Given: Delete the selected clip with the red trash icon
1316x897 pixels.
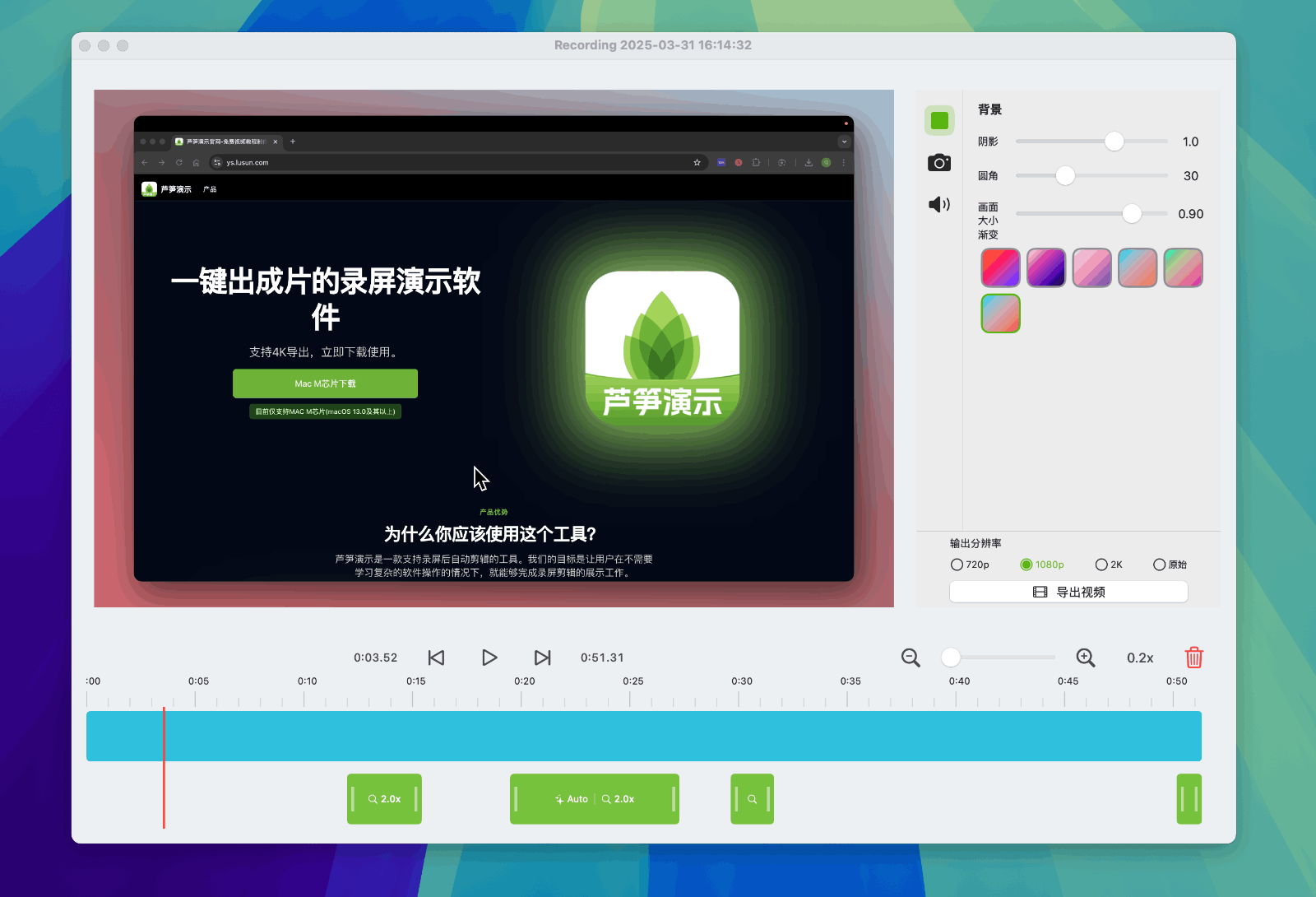Looking at the screenshot, I should coord(1194,658).
